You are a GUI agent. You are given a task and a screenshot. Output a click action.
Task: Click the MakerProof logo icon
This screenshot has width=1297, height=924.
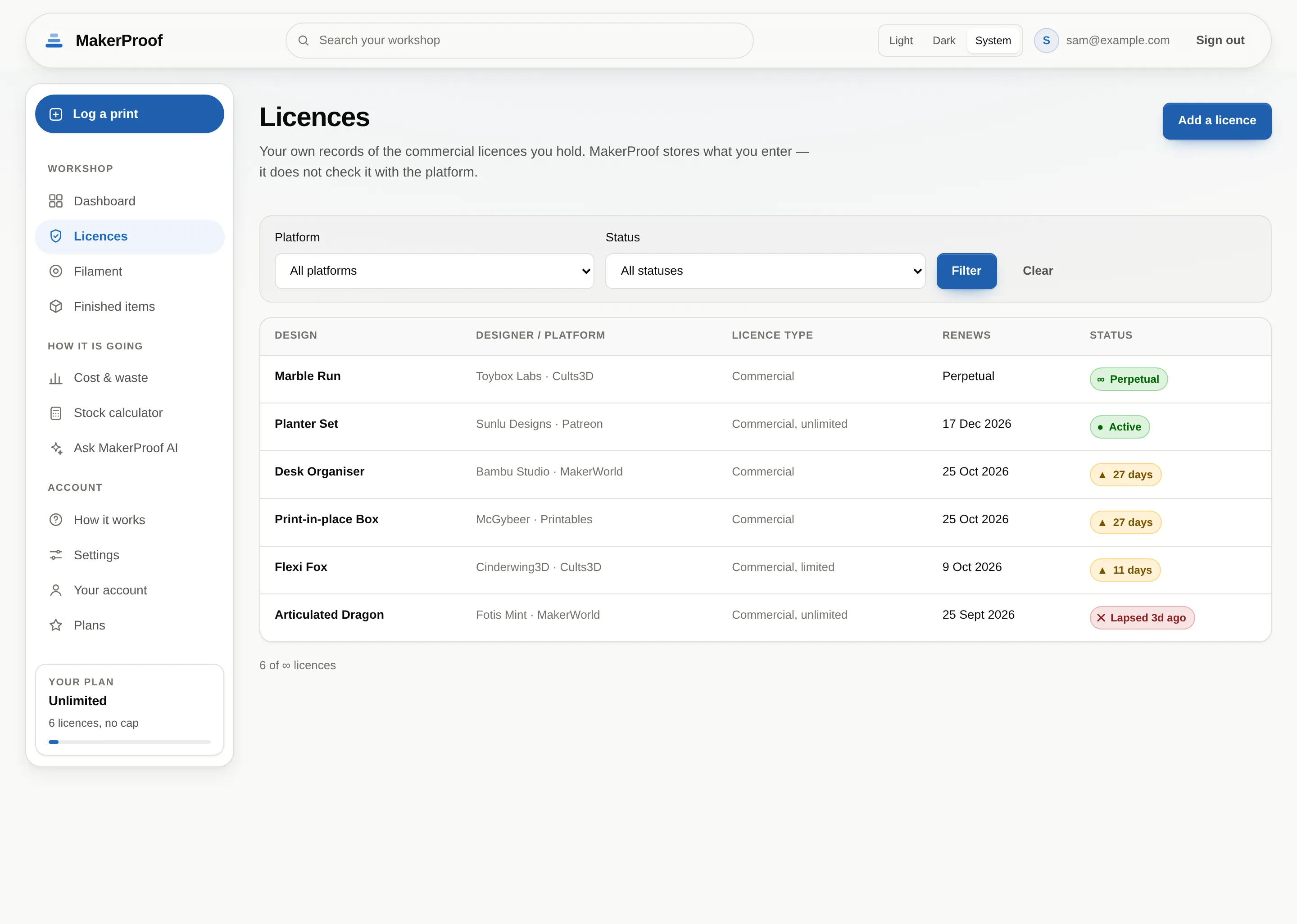[54, 41]
